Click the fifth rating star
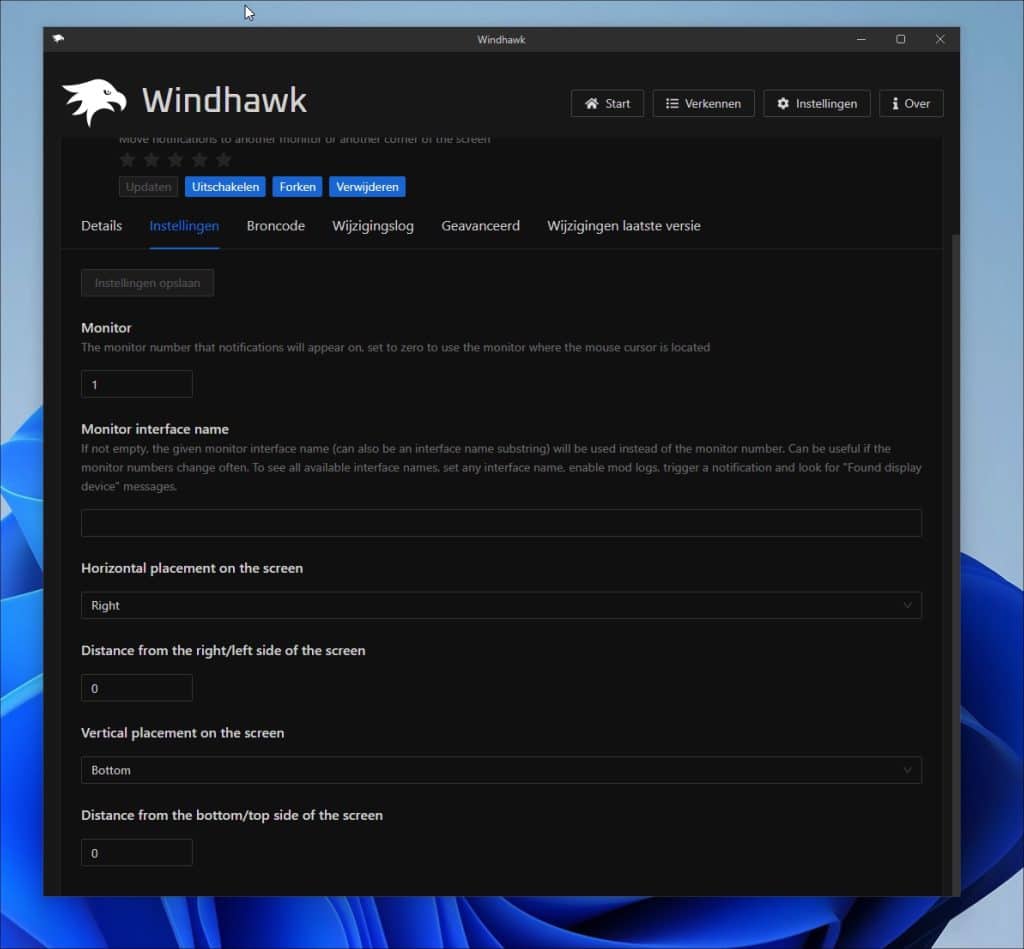Screen dimensions: 1024x949 [x=223, y=159]
